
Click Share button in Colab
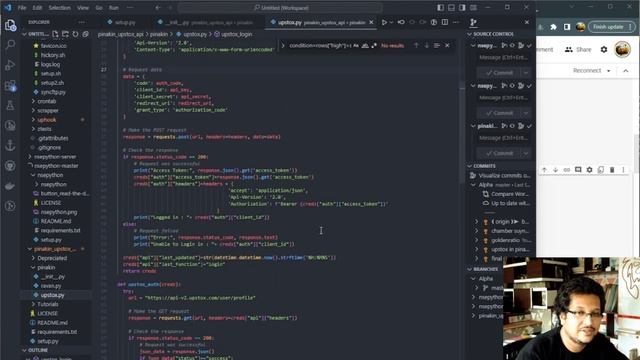click(x=578, y=49)
